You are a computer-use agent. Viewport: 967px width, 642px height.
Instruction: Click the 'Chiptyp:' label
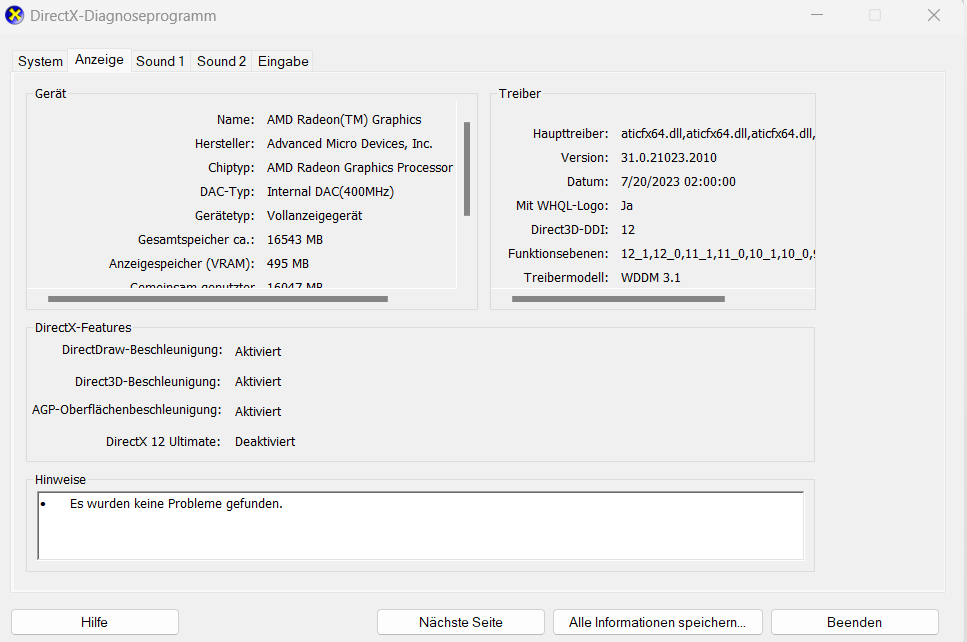(231, 168)
